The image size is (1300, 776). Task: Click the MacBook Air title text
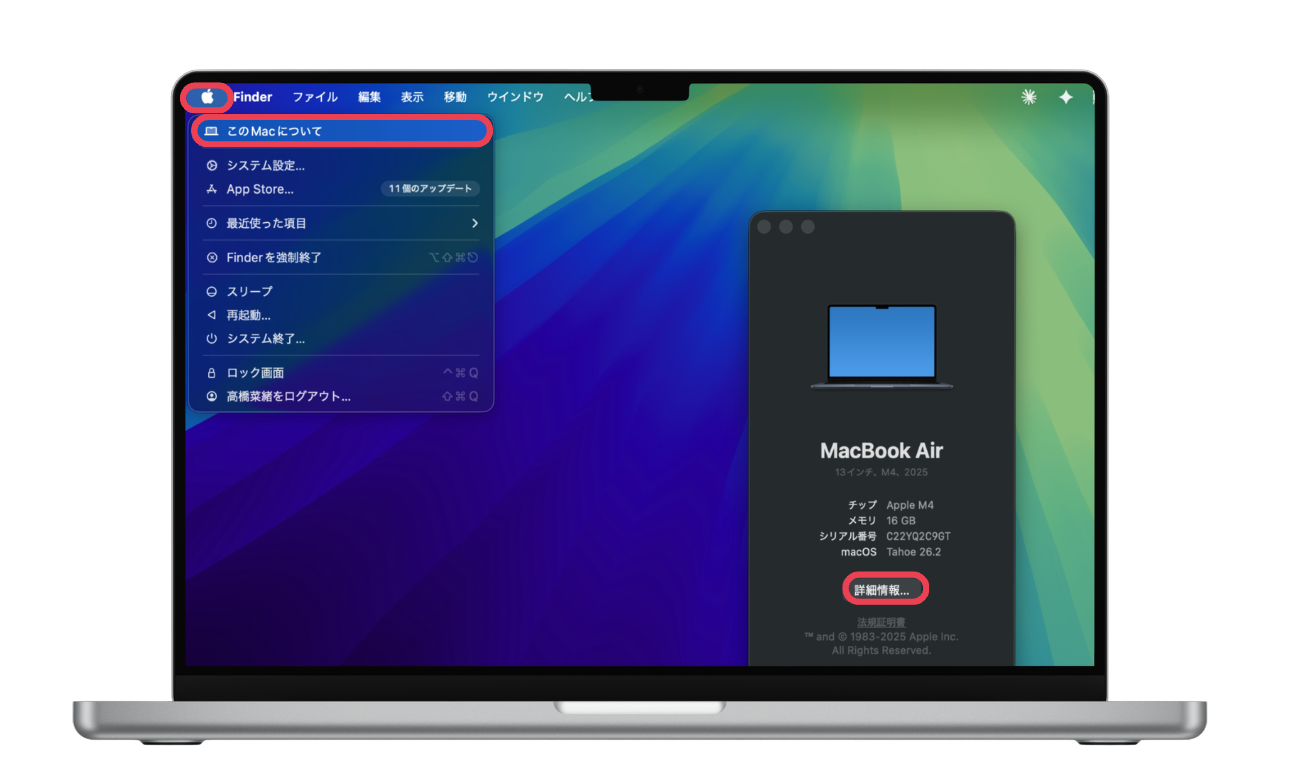coord(882,451)
